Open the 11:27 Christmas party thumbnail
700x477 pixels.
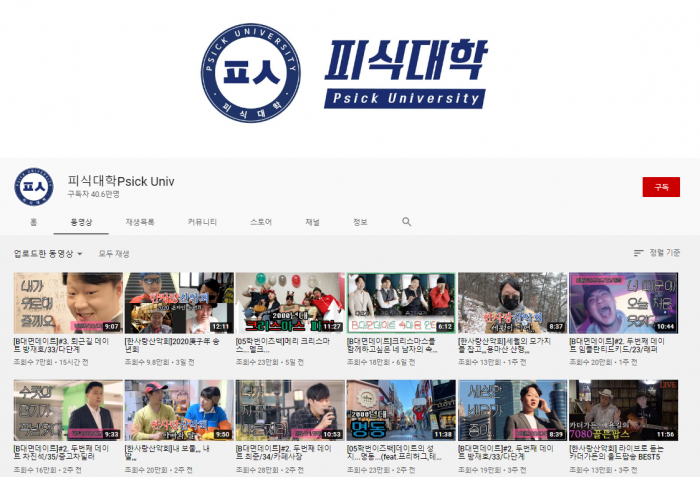[x=290, y=303]
